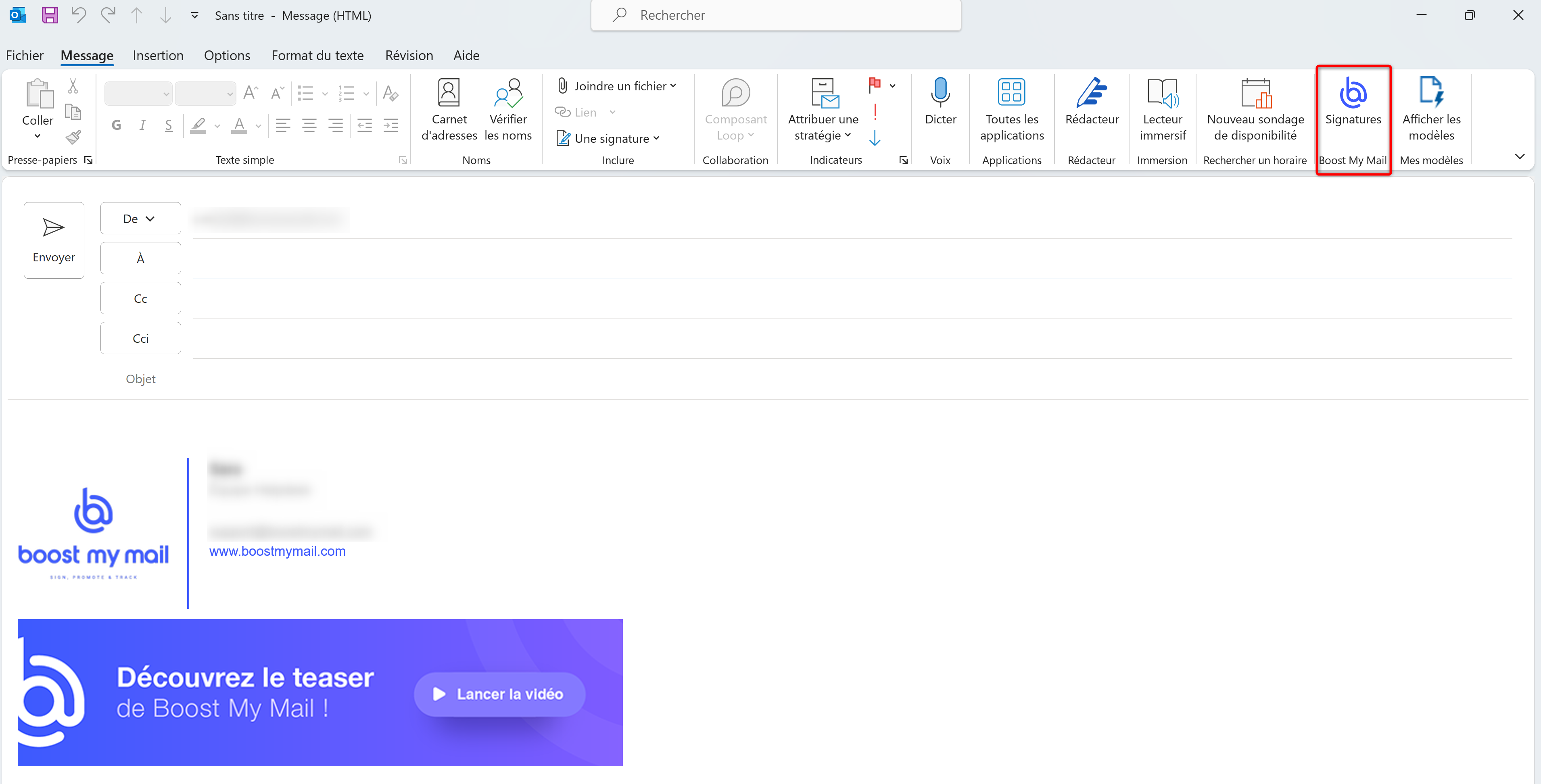Open the Révision tab
Image resolution: width=1541 pixels, height=784 pixels.
[x=409, y=55]
